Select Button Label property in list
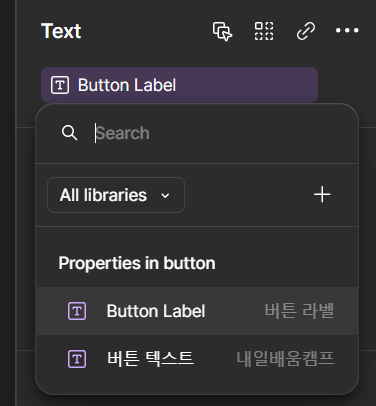 [x=197, y=311]
